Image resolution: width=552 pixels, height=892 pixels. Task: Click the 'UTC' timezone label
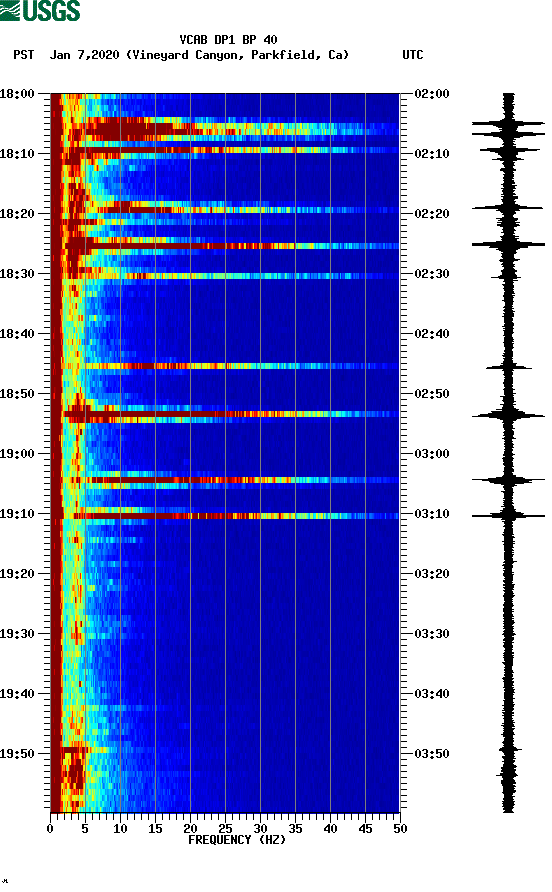(x=413, y=55)
